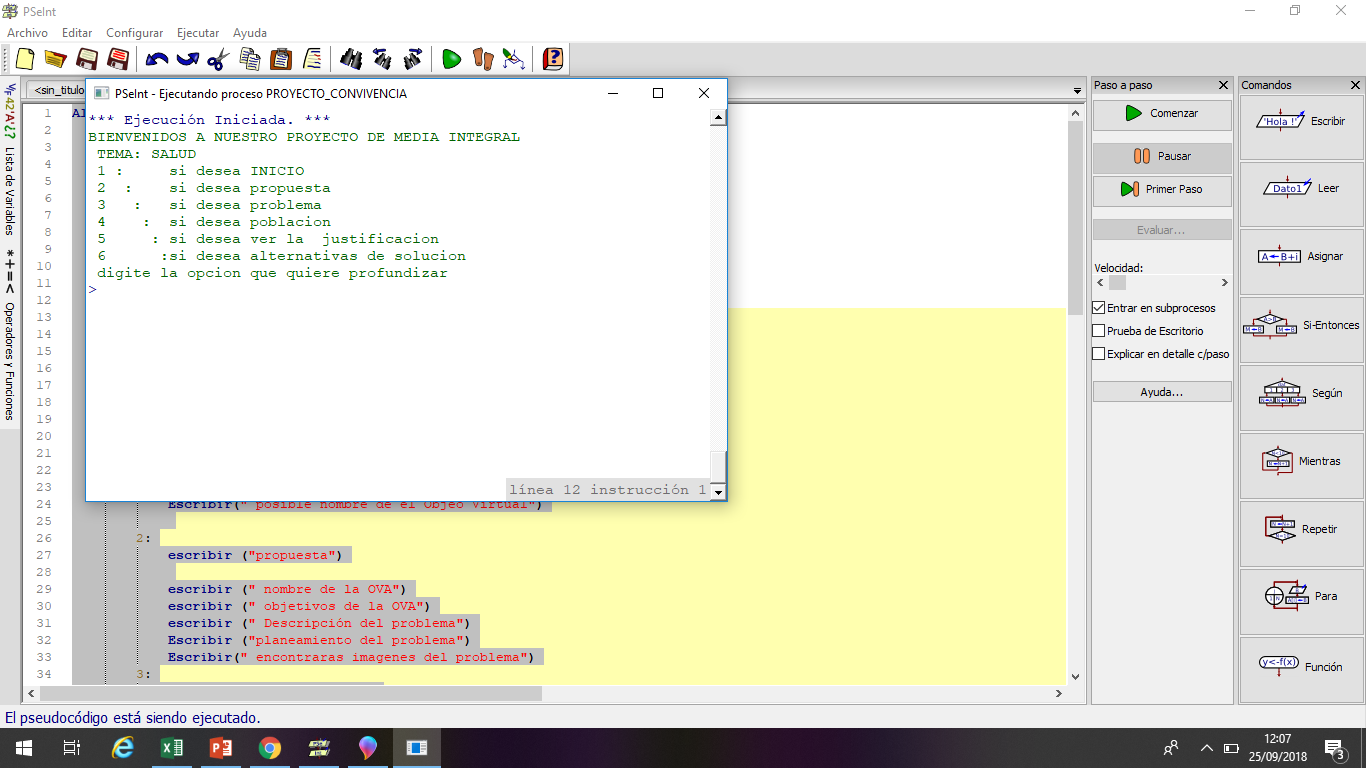Click the New file toolbar icon

pos(25,59)
